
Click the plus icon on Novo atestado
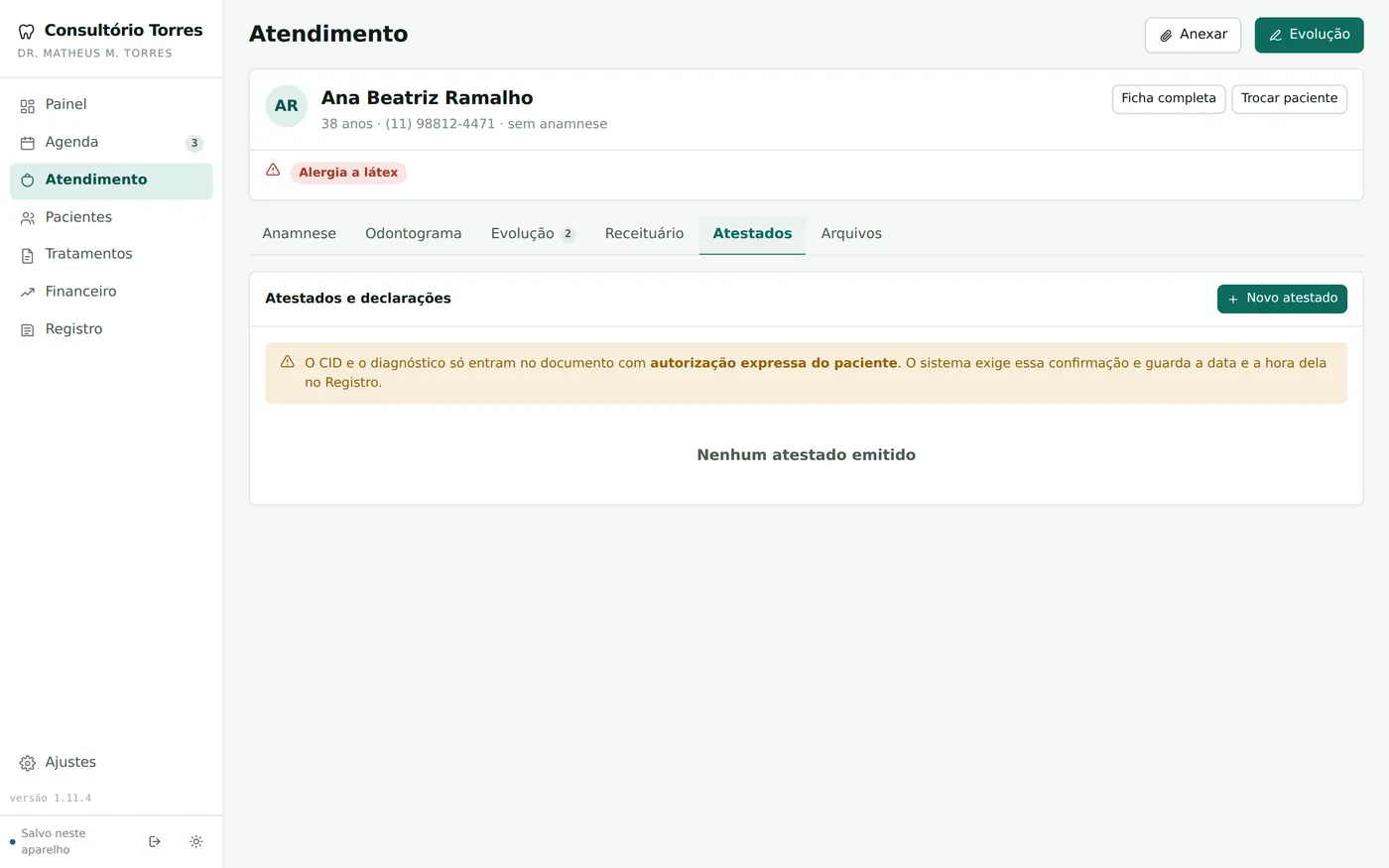coord(1233,299)
